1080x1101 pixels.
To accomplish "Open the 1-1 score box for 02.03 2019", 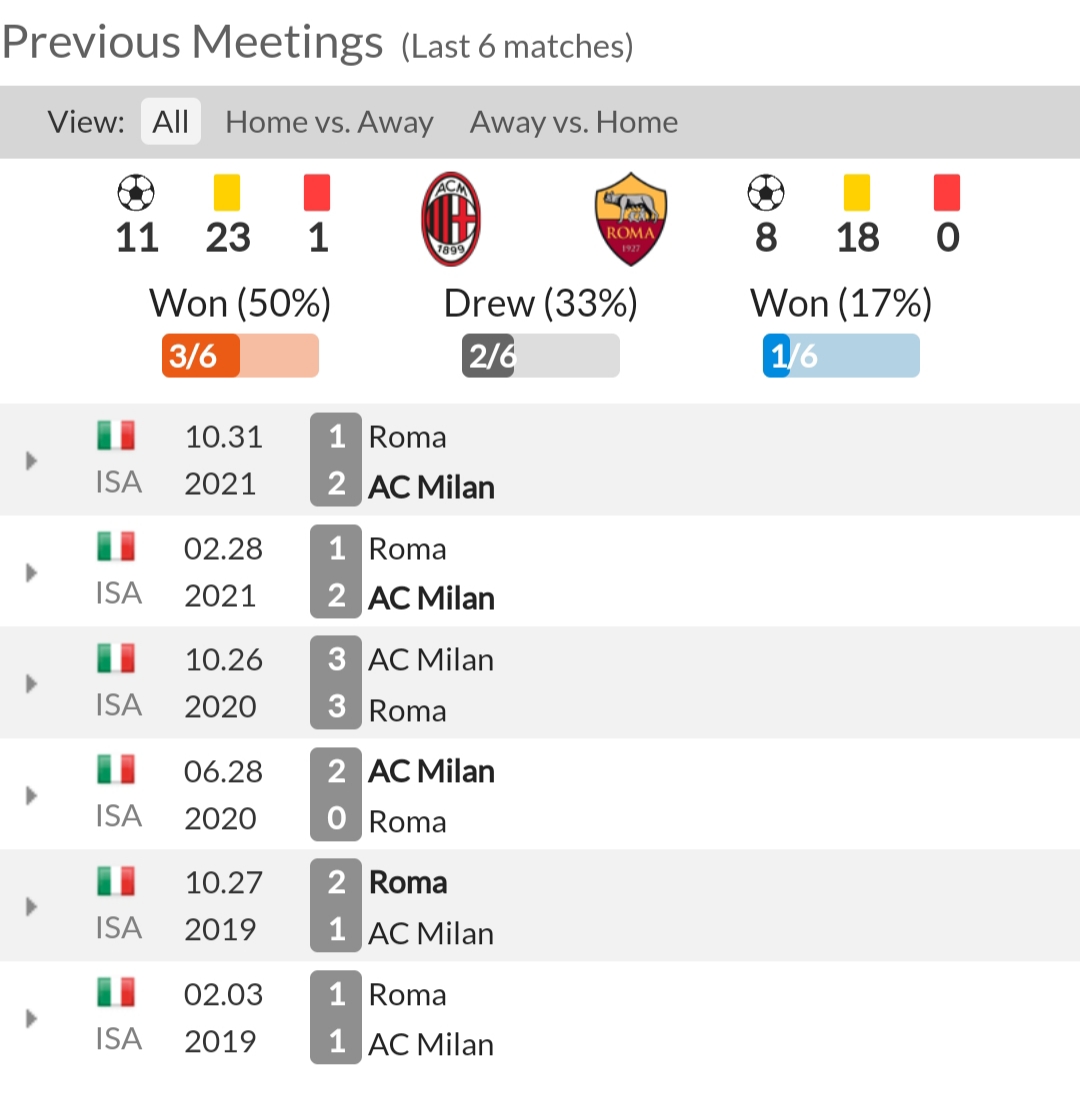I will click(x=336, y=1017).
